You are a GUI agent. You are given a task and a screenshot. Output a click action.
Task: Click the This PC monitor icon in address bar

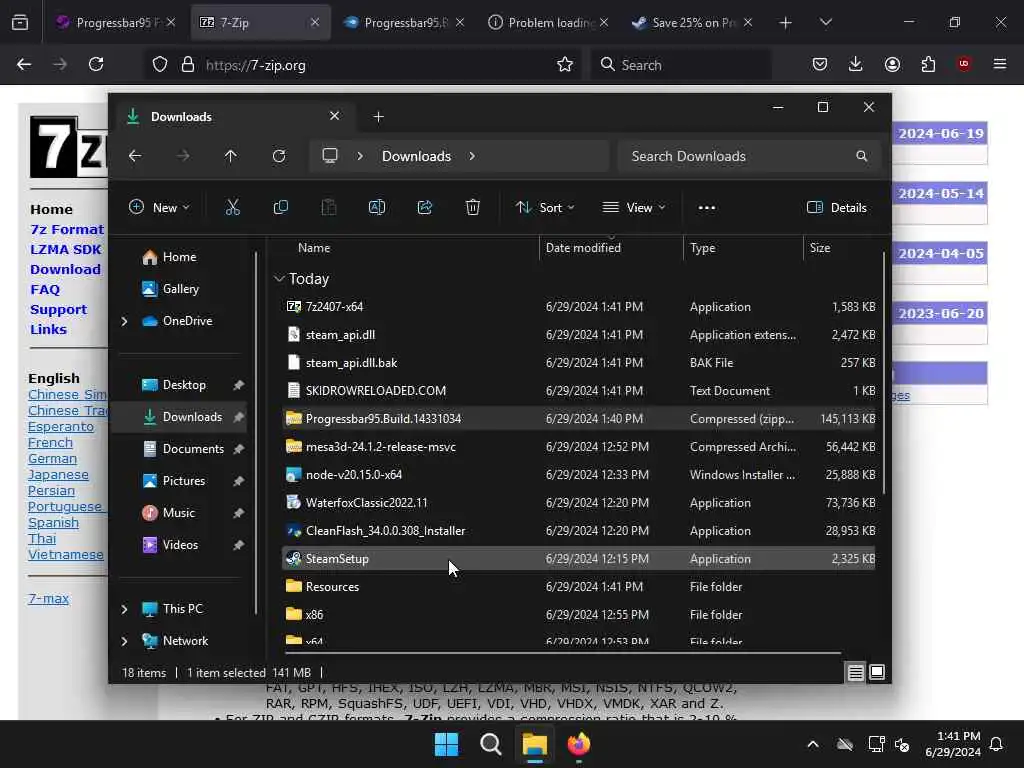[330, 156]
